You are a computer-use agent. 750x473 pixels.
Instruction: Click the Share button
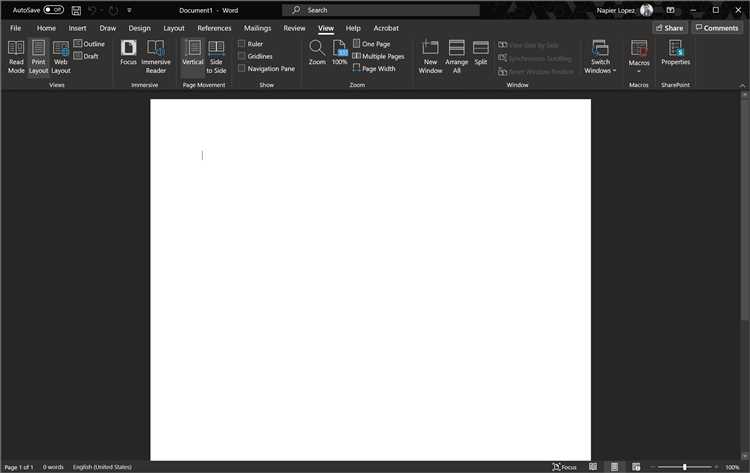pos(670,28)
